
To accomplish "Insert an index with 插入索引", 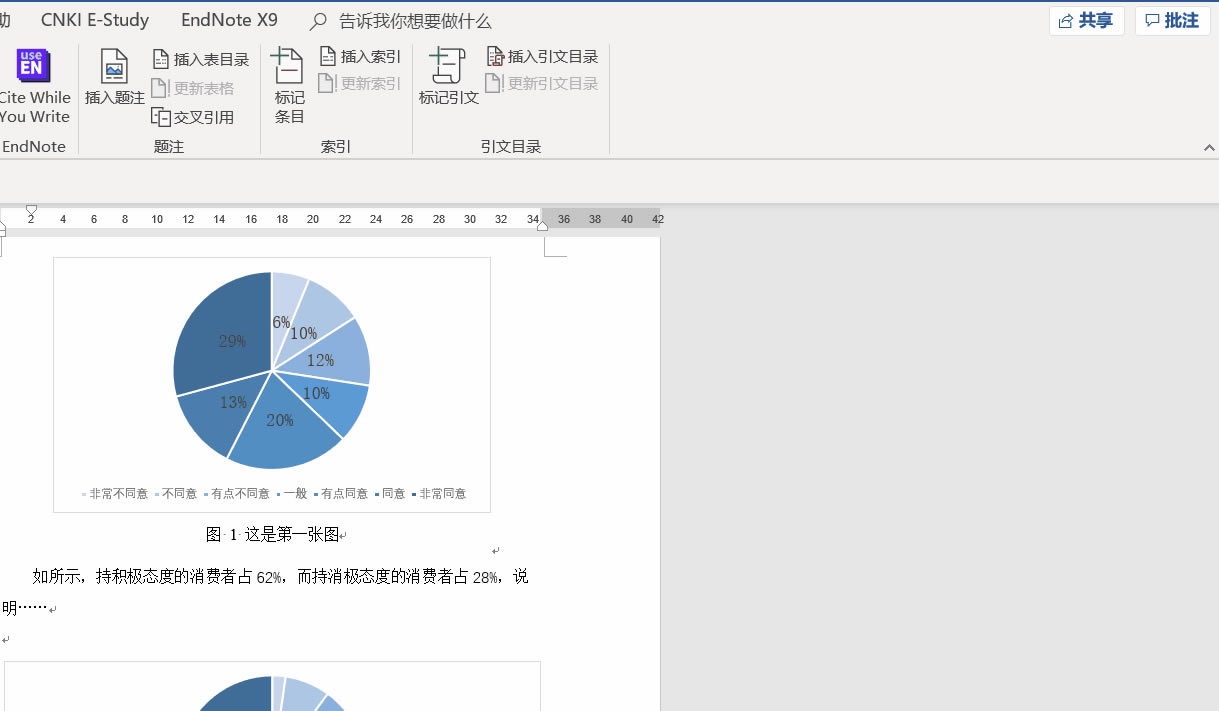I will (359, 56).
